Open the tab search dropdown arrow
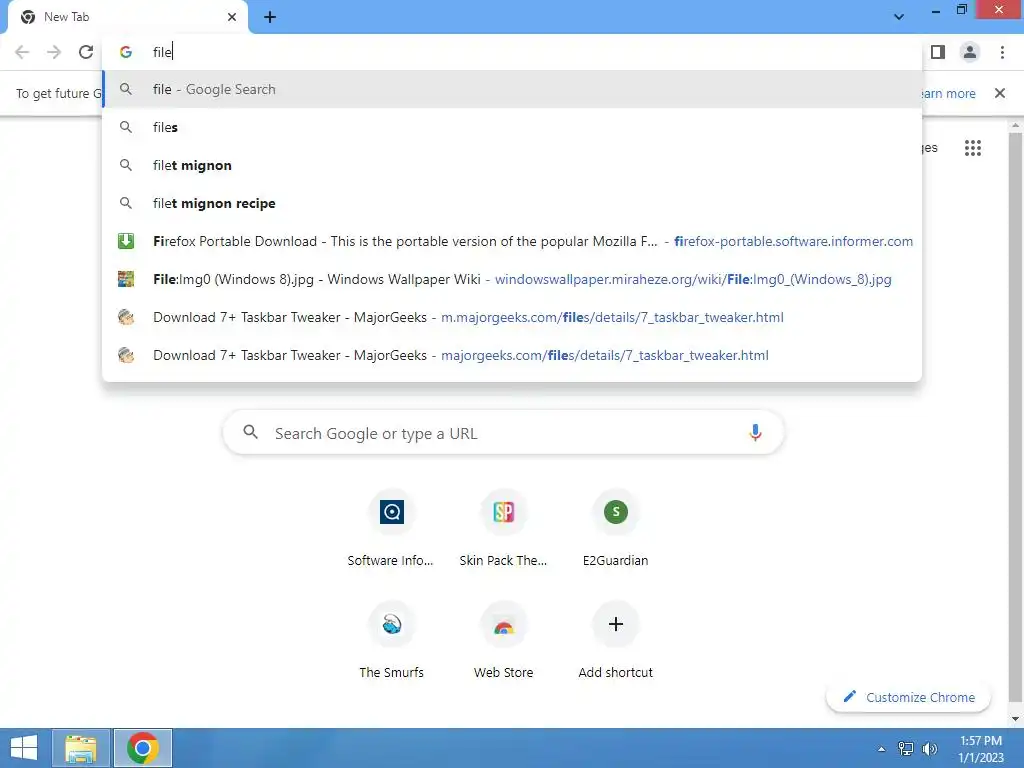Screen dimensions: 1024x768 pos(899,17)
